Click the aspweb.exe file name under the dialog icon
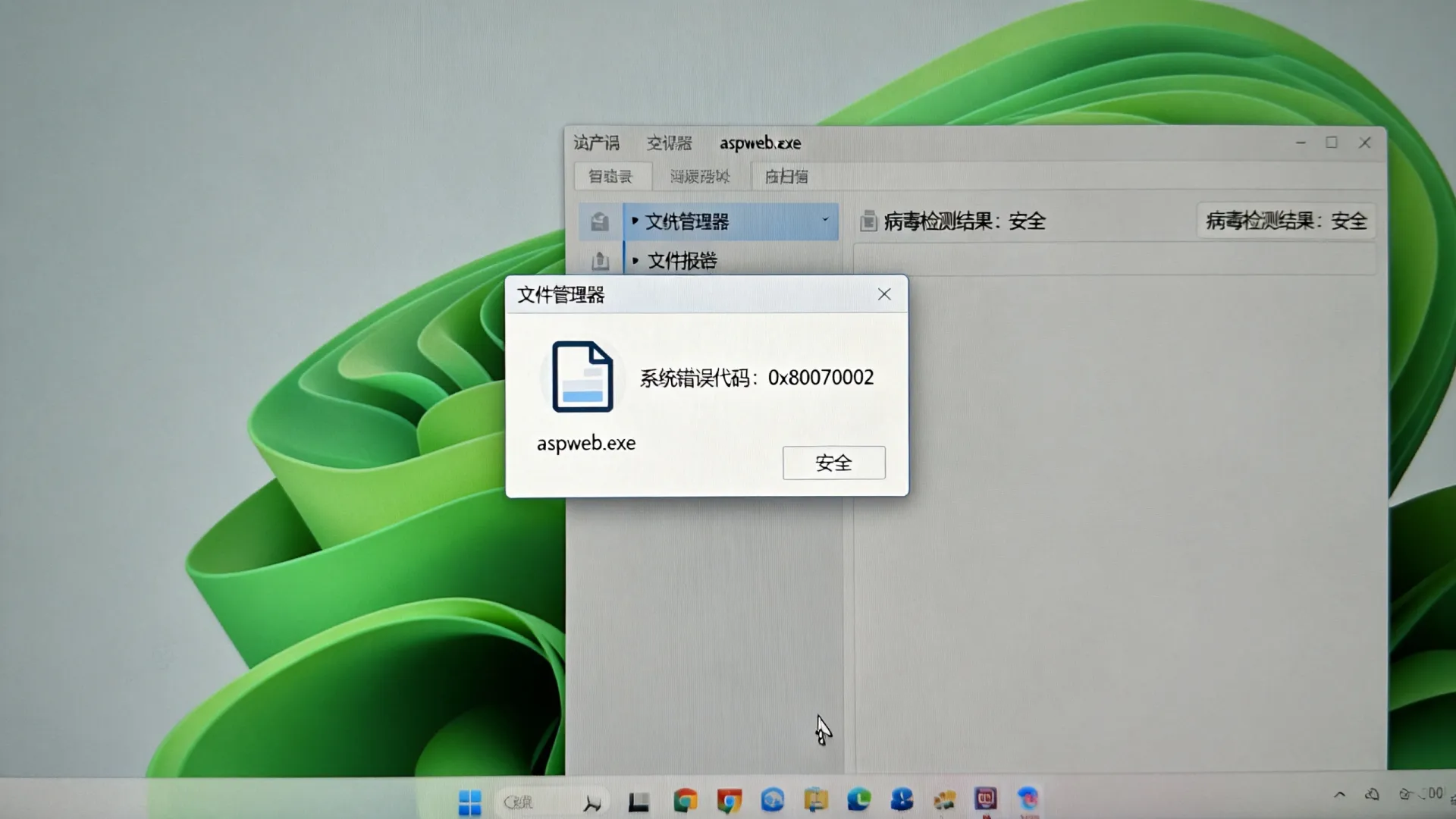This screenshot has height=819, width=1456. (x=586, y=443)
